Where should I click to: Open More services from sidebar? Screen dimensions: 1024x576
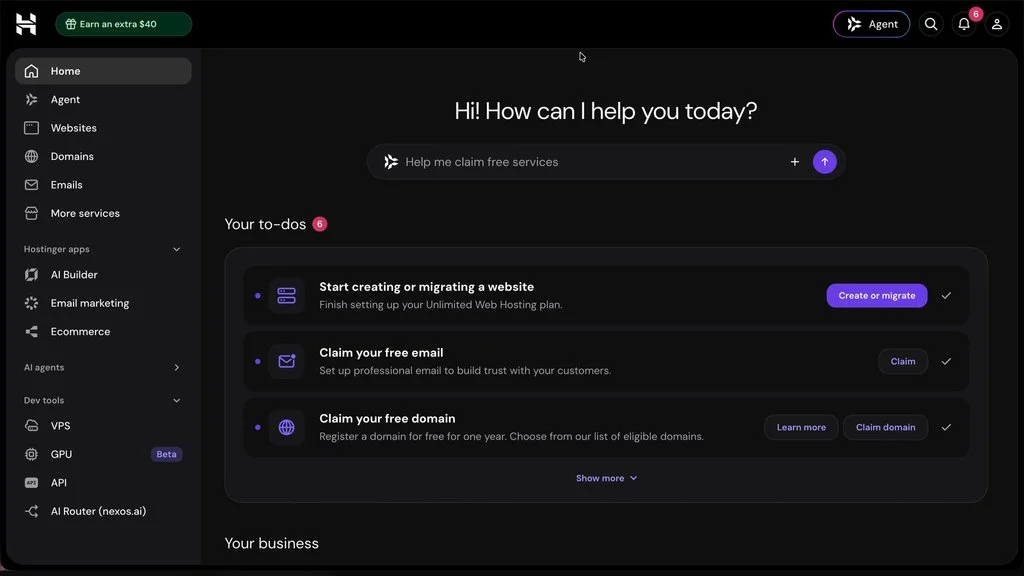pyautogui.click(x=103, y=213)
